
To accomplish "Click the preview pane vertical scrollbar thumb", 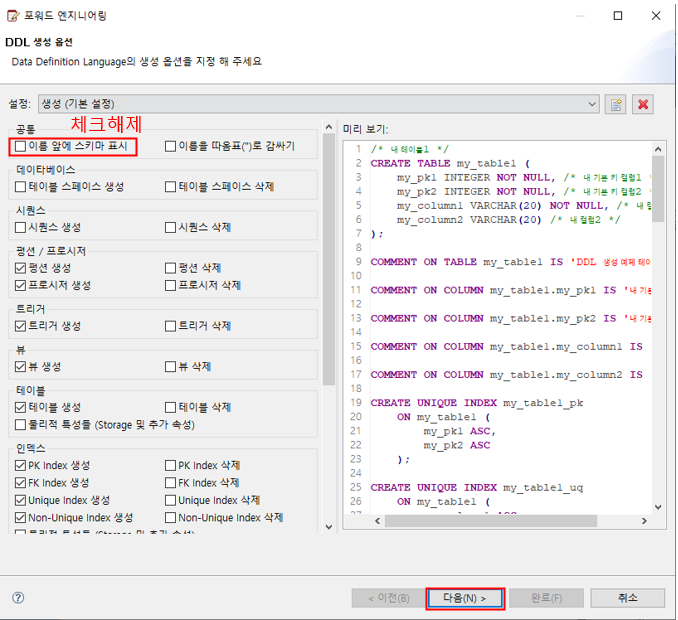I will pyautogui.click(x=658, y=189).
